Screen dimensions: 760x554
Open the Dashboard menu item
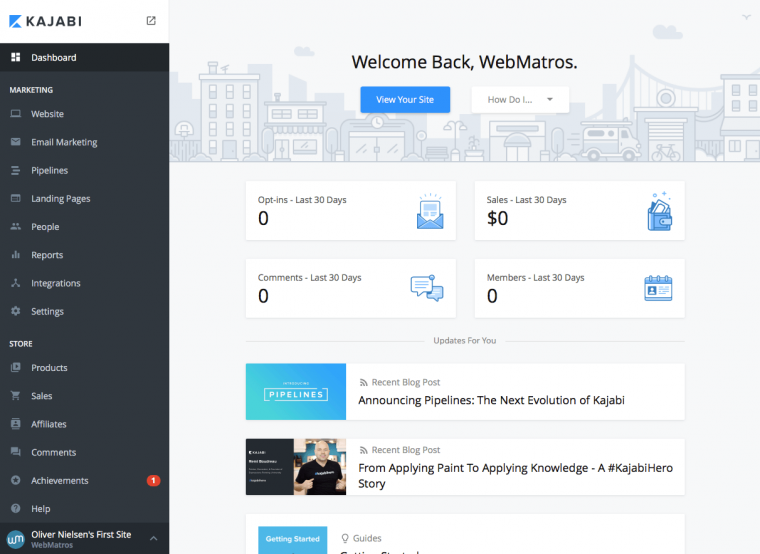tap(84, 57)
